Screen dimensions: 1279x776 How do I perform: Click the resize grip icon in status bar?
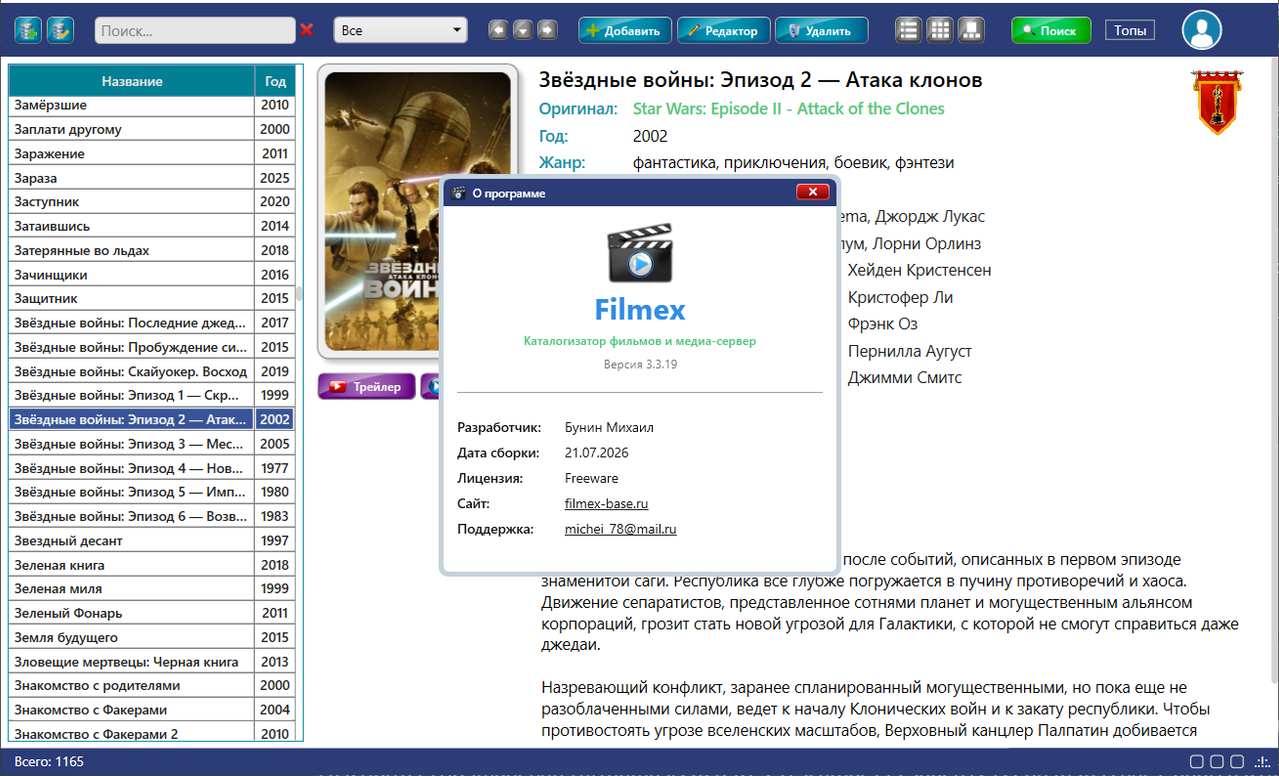coord(1264,763)
